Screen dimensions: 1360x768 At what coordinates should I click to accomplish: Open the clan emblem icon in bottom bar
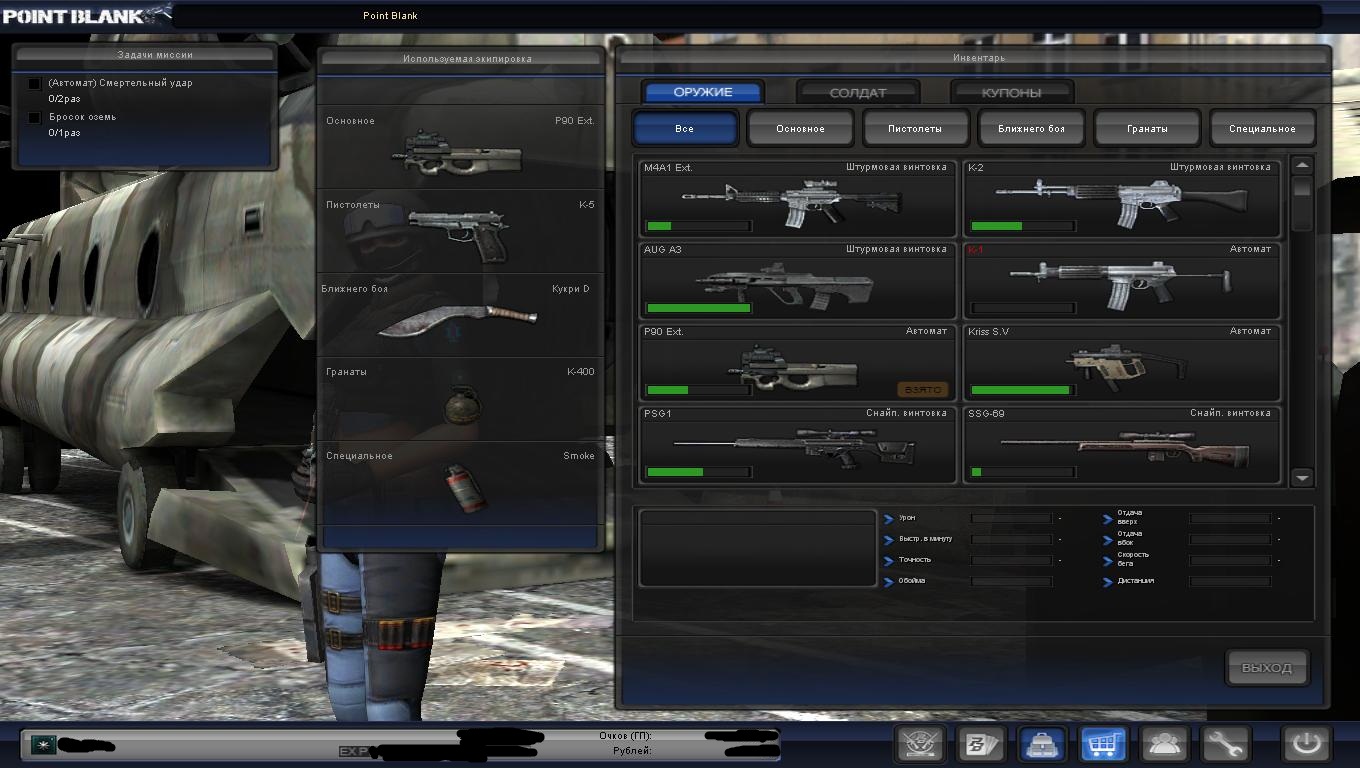click(920, 744)
